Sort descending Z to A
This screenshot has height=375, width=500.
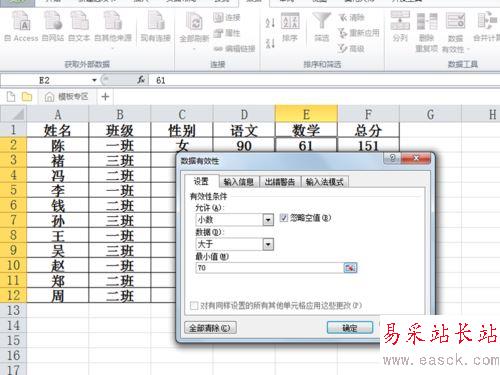pyautogui.click(x=270, y=43)
